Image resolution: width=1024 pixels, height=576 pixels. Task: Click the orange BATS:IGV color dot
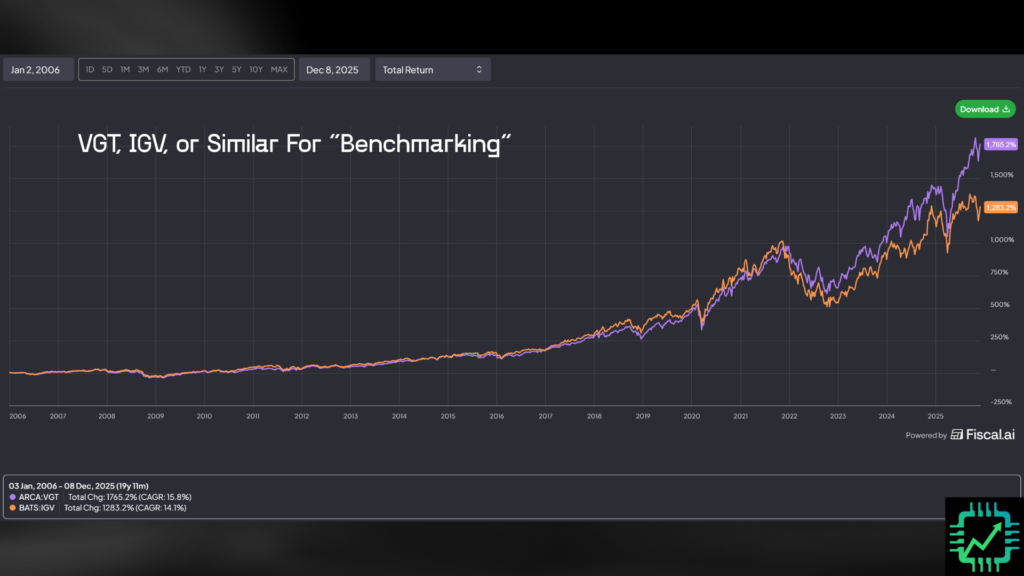(12, 508)
